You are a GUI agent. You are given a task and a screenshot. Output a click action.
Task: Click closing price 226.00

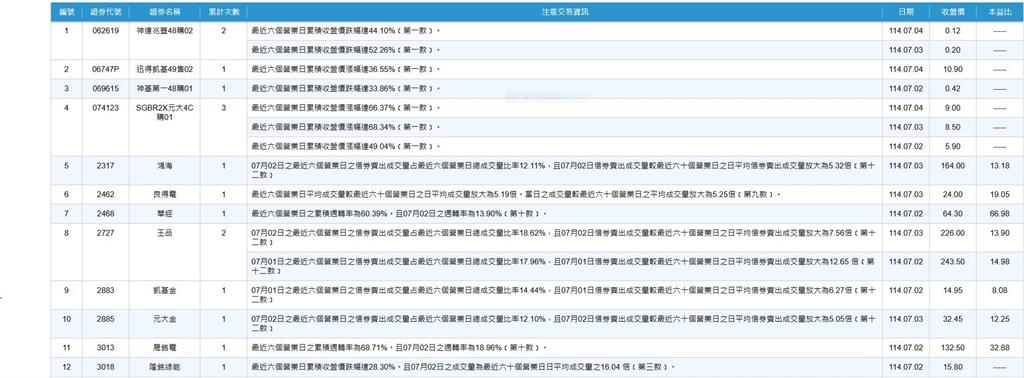pos(952,233)
